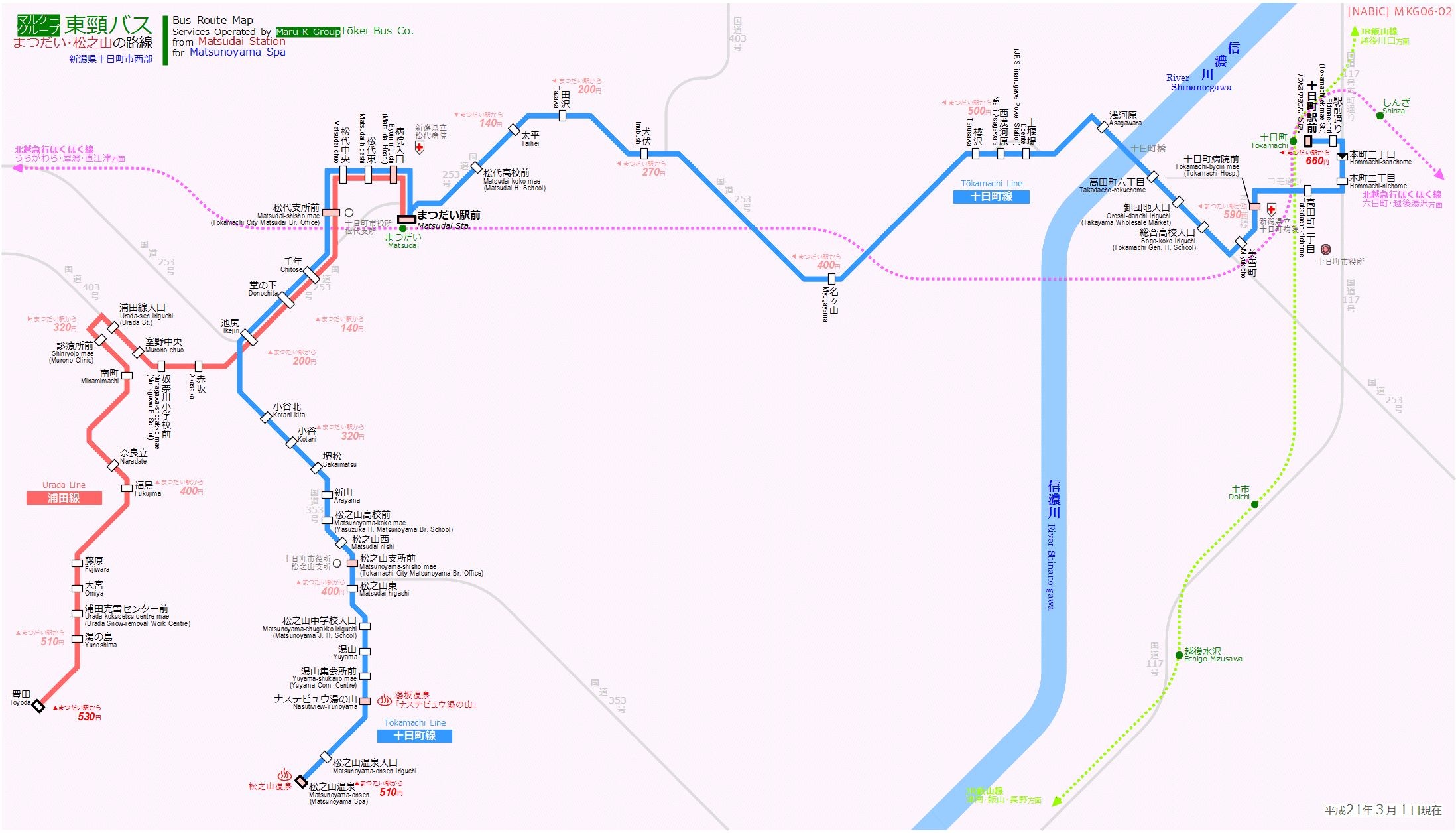The width and height of the screenshot is (1456, 833).
Task: Click the green Matsudai railway station dot
Action: coord(402,229)
